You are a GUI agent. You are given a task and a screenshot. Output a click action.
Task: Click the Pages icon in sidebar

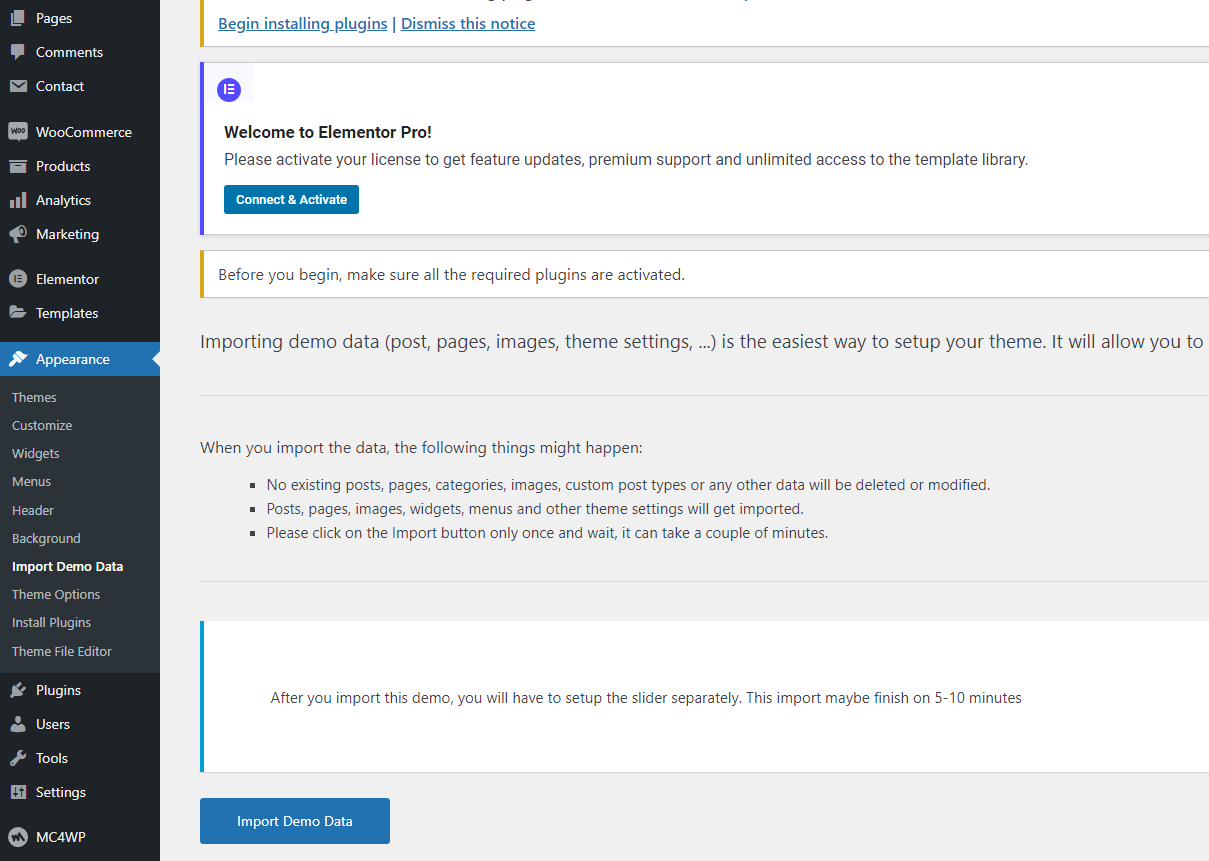pos(18,18)
